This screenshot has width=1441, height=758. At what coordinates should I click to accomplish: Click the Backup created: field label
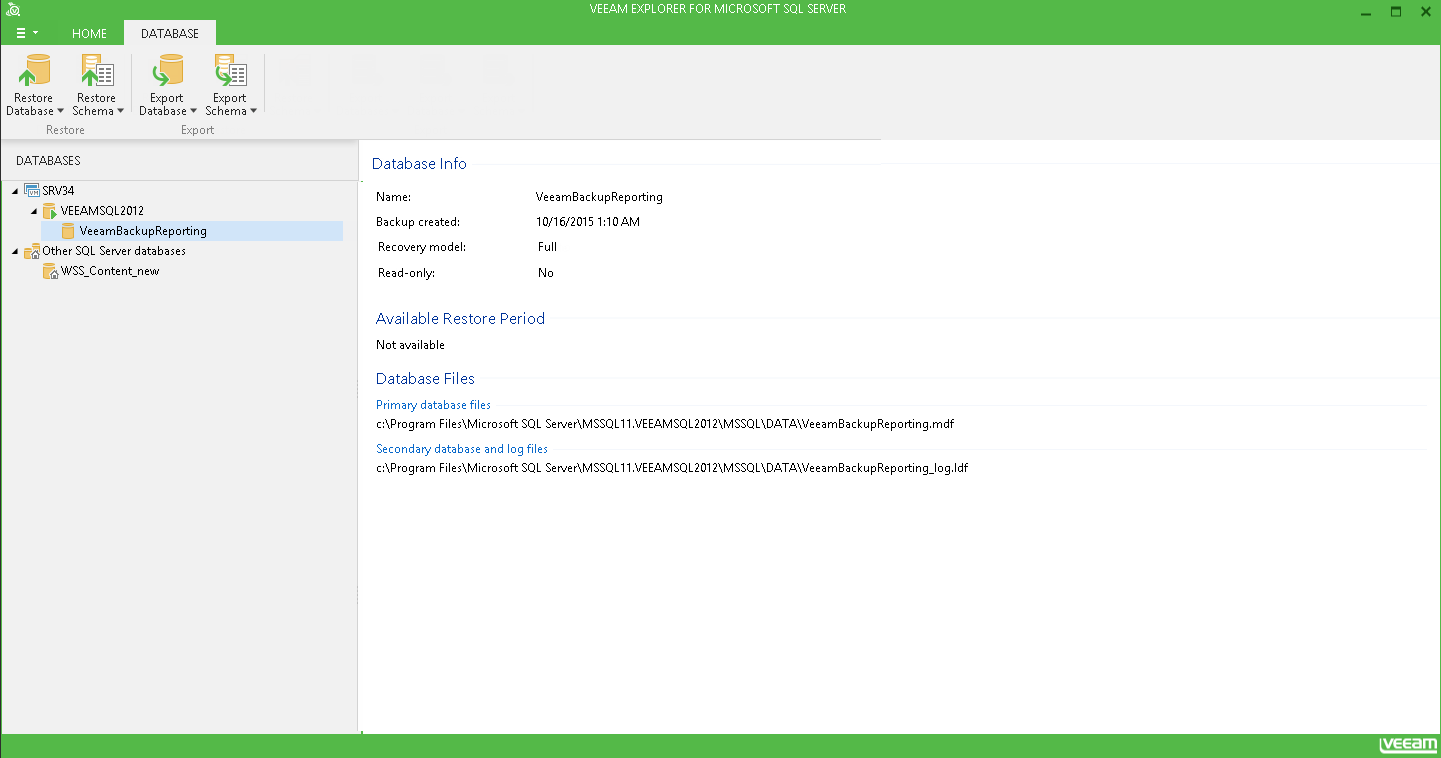[418, 222]
